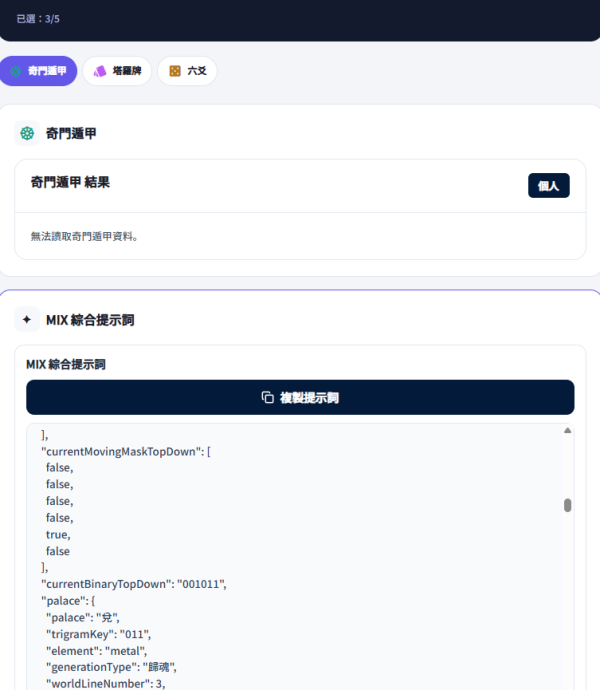Click the copy icon in the 複製提示詞 button

pos(268,397)
